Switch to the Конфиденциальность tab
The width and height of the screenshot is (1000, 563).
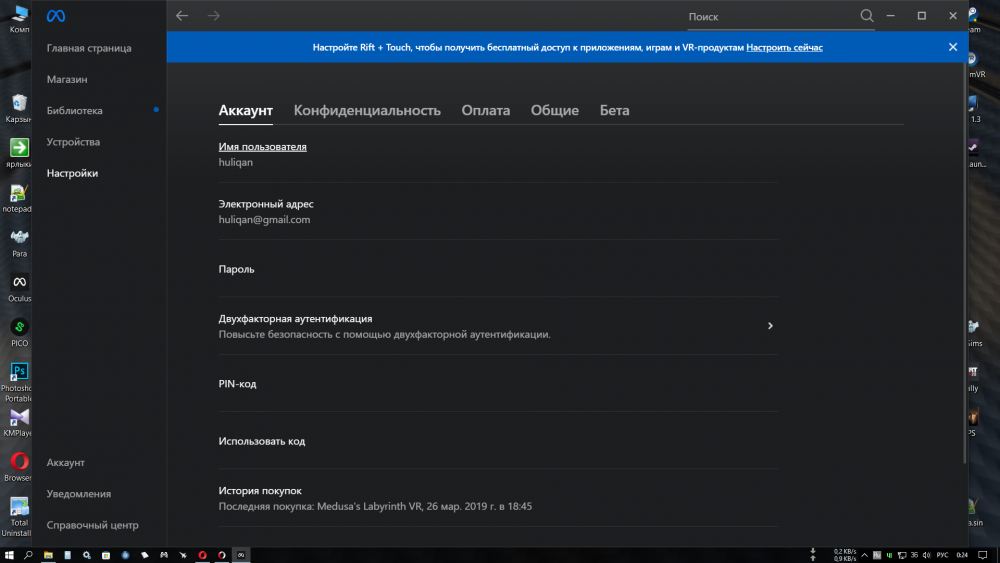coord(367,110)
